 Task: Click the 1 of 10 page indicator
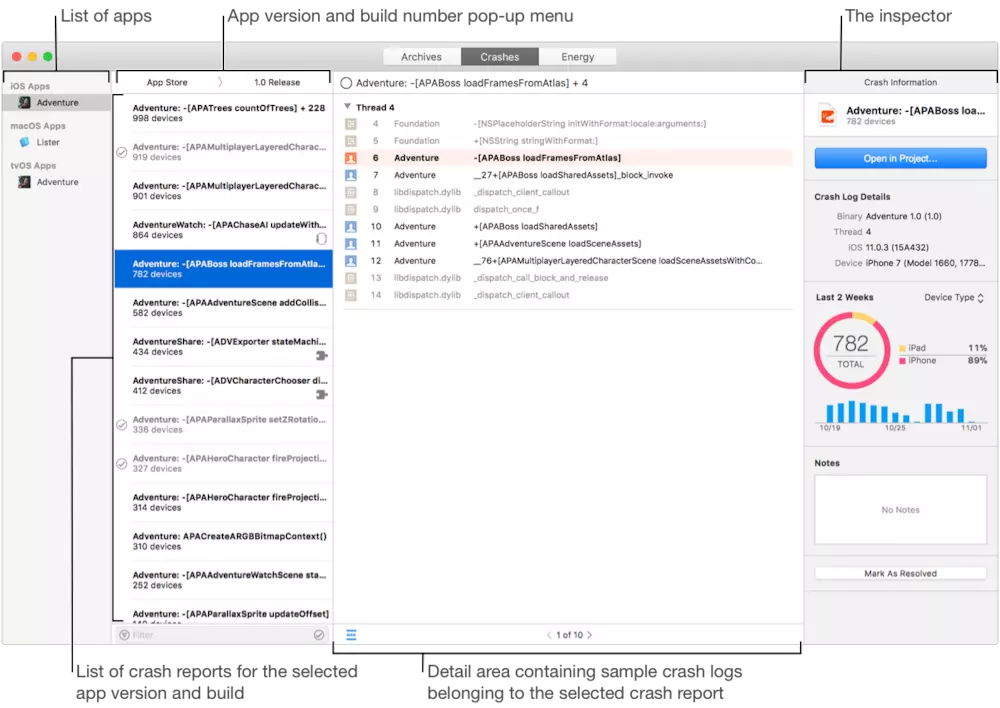click(570, 635)
